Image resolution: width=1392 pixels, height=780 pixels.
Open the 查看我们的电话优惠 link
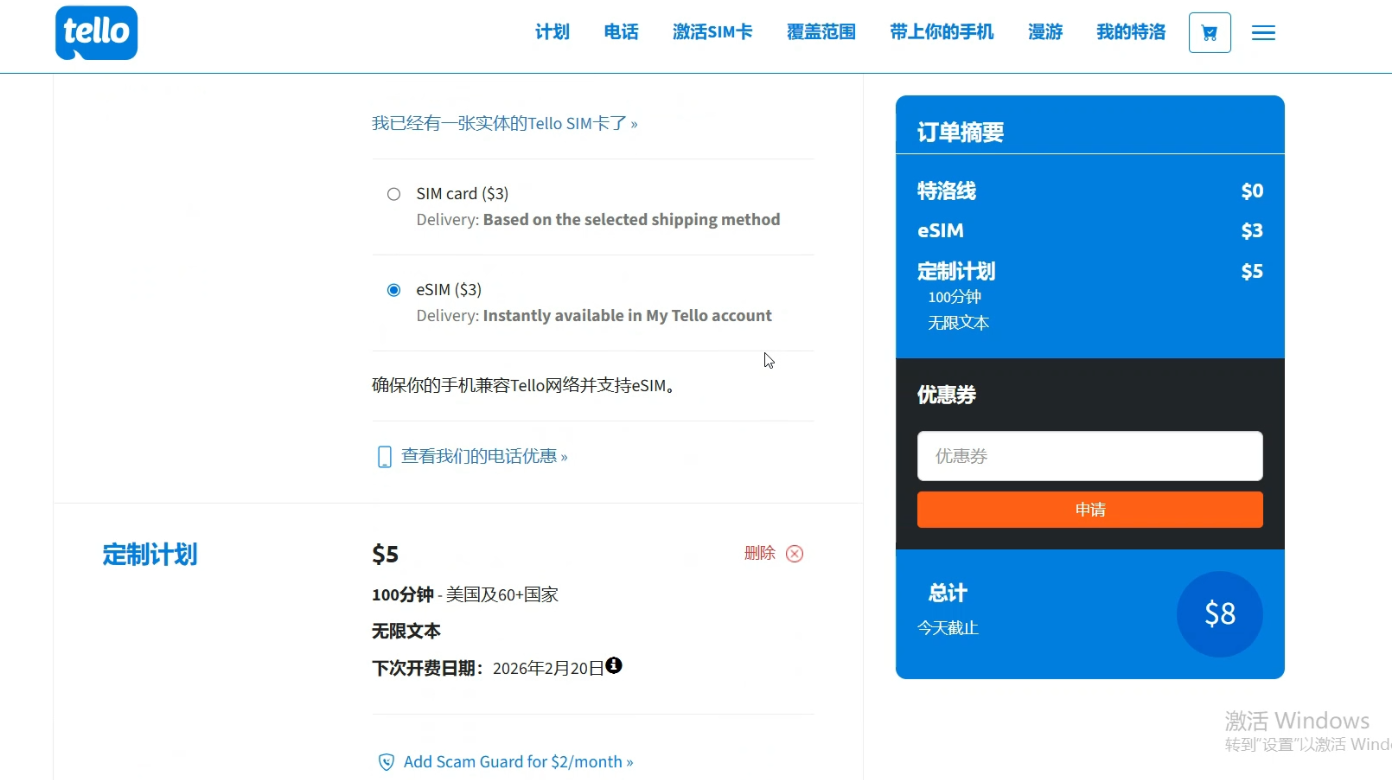pyautogui.click(x=484, y=456)
